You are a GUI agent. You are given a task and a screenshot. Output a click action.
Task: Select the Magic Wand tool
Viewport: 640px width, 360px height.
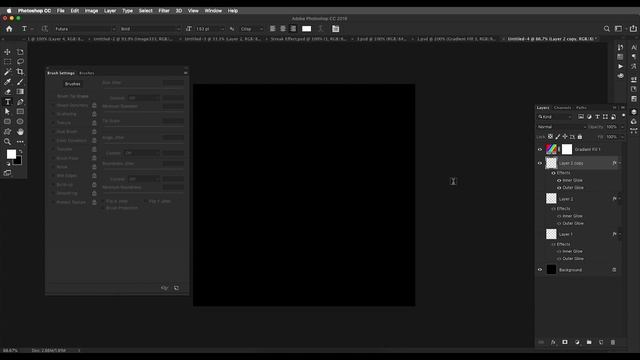tap(7, 72)
